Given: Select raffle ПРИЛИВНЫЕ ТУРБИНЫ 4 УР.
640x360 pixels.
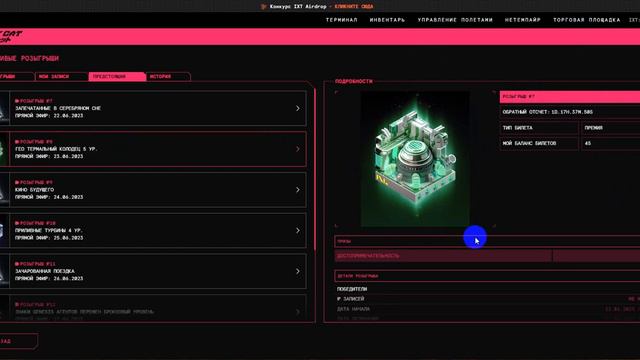Looking at the screenshot, I should pyautogui.click(x=49, y=231).
